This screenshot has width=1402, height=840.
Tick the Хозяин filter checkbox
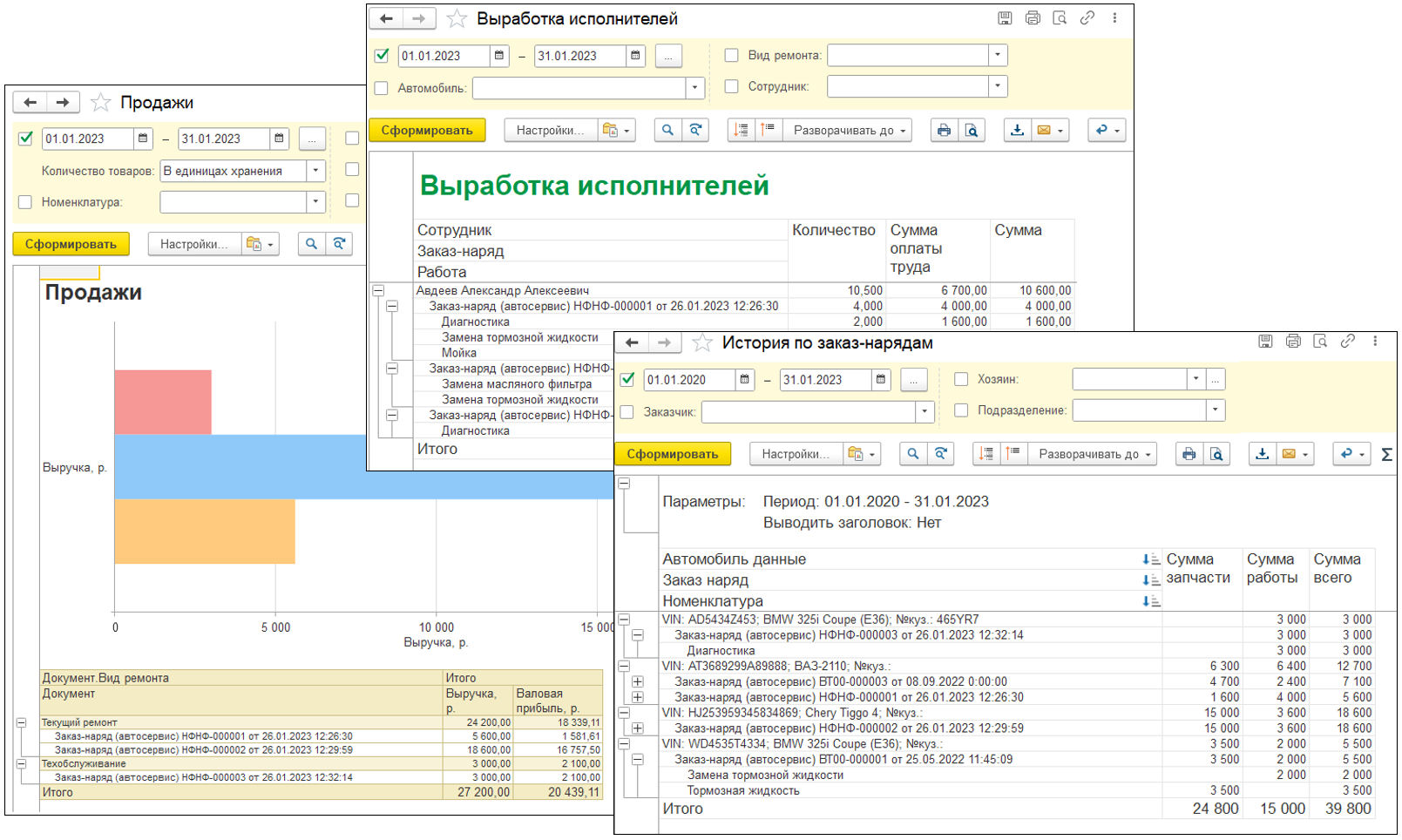[961, 380]
